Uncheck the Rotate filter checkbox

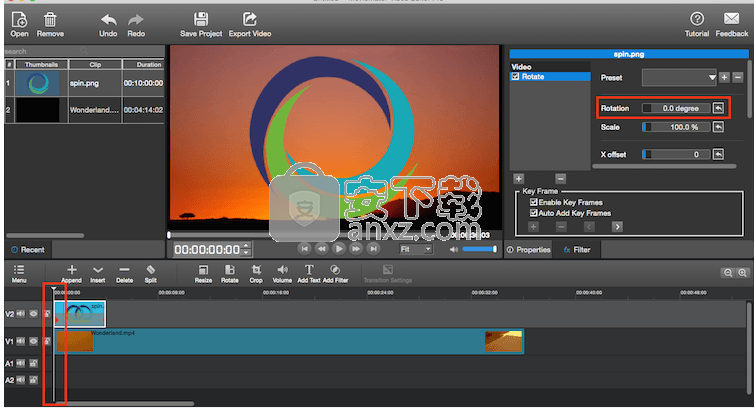pyautogui.click(x=515, y=77)
